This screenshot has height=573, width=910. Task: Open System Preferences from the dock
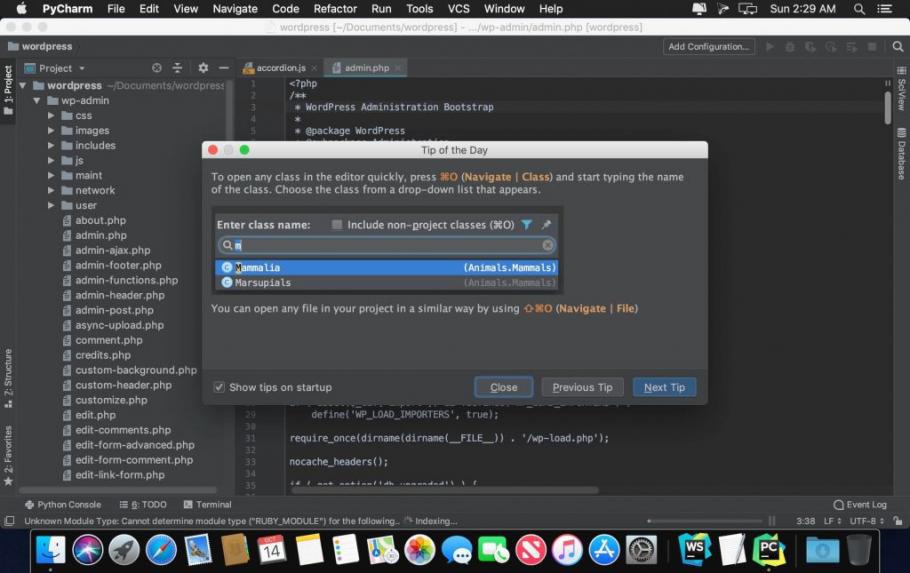[x=641, y=549]
